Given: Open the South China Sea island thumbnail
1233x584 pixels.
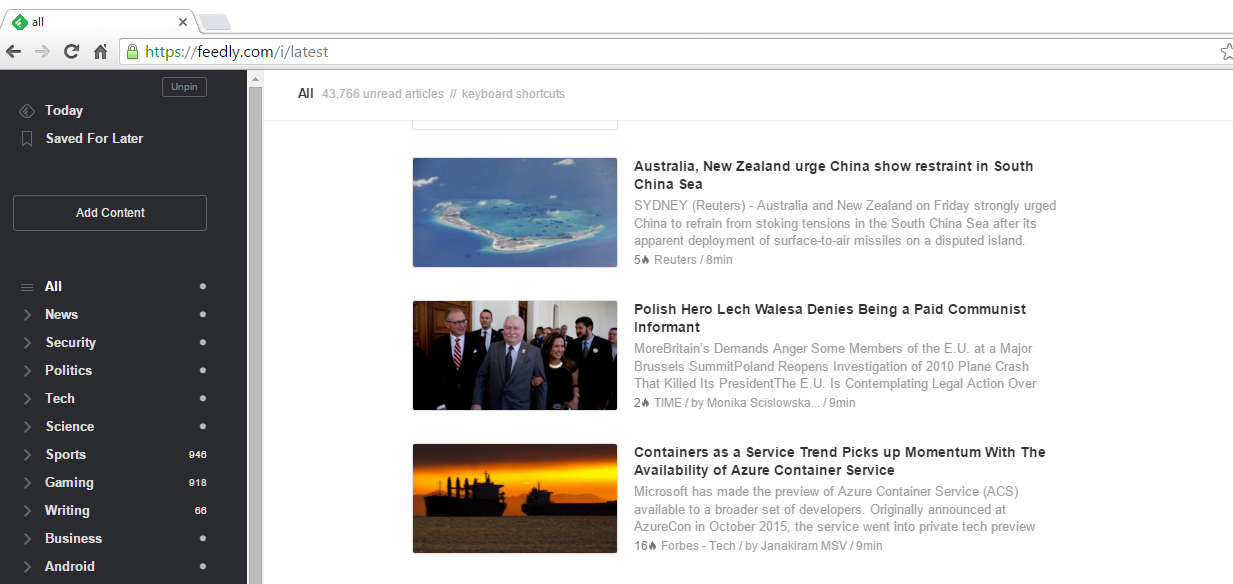Looking at the screenshot, I should pos(515,212).
